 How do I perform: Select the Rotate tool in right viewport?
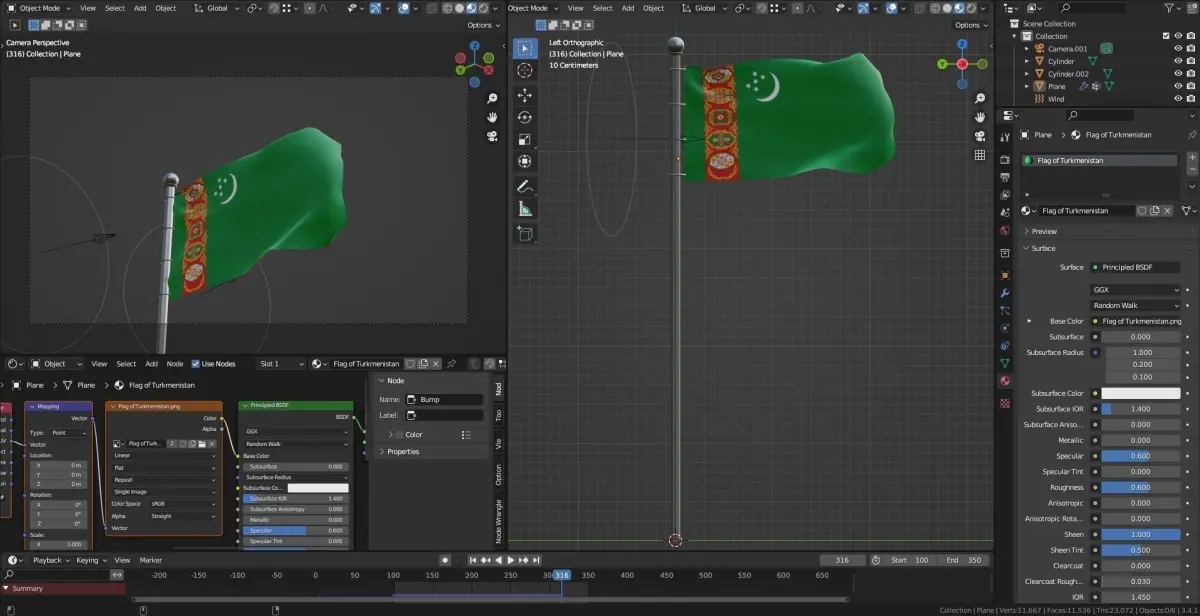tap(525, 117)
